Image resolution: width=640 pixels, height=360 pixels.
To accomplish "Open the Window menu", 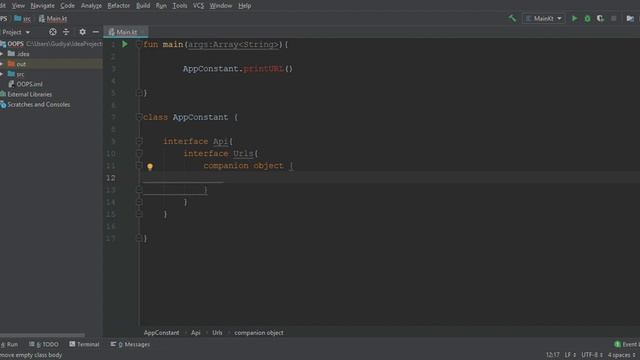I will 220,6.
